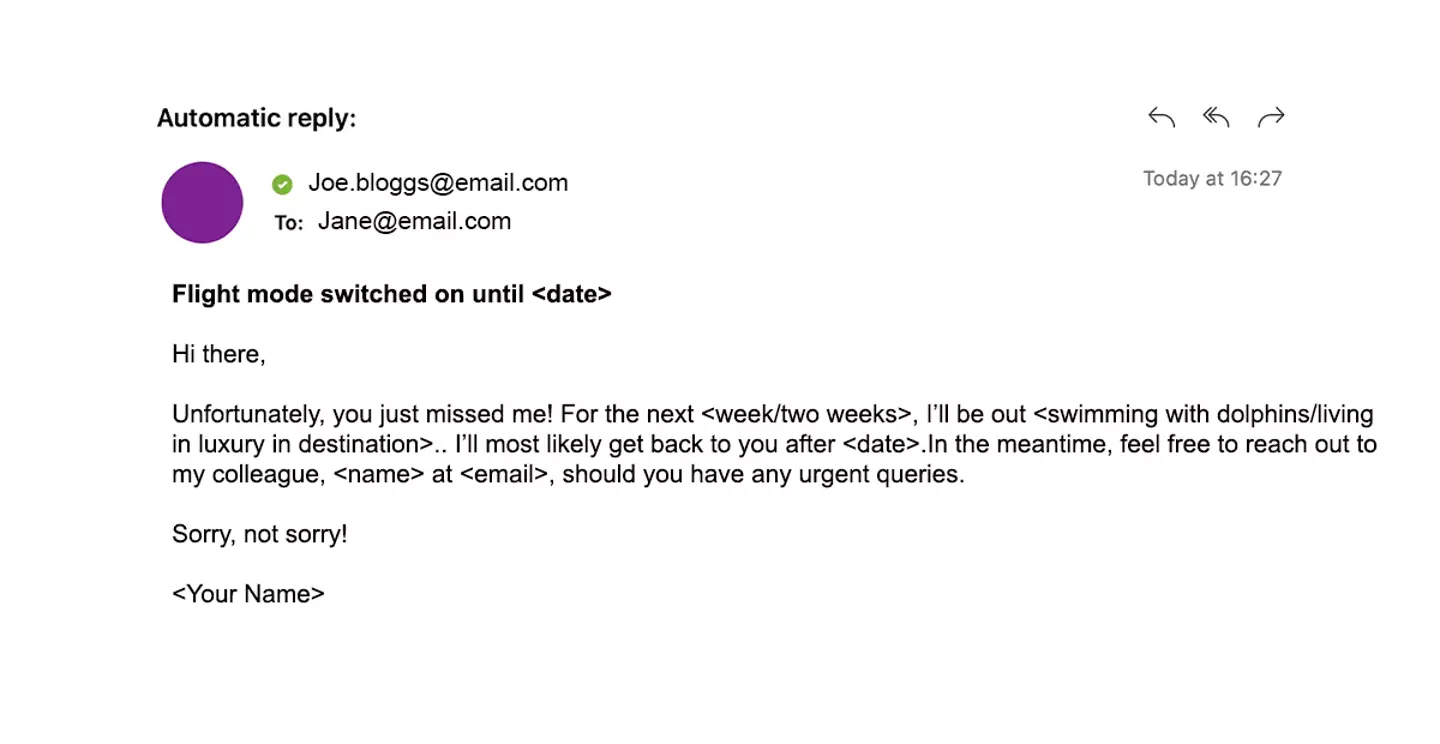Click the "<Your Name>" signature placeholder

click(x=248, y=594)
